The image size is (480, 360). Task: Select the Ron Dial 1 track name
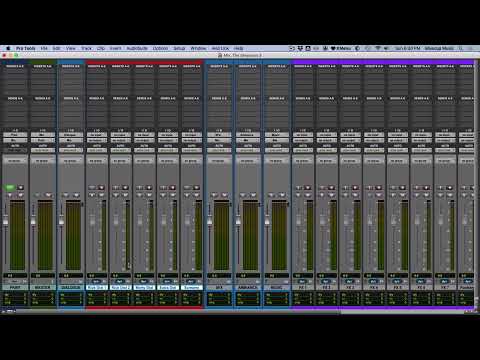(97, 287)
